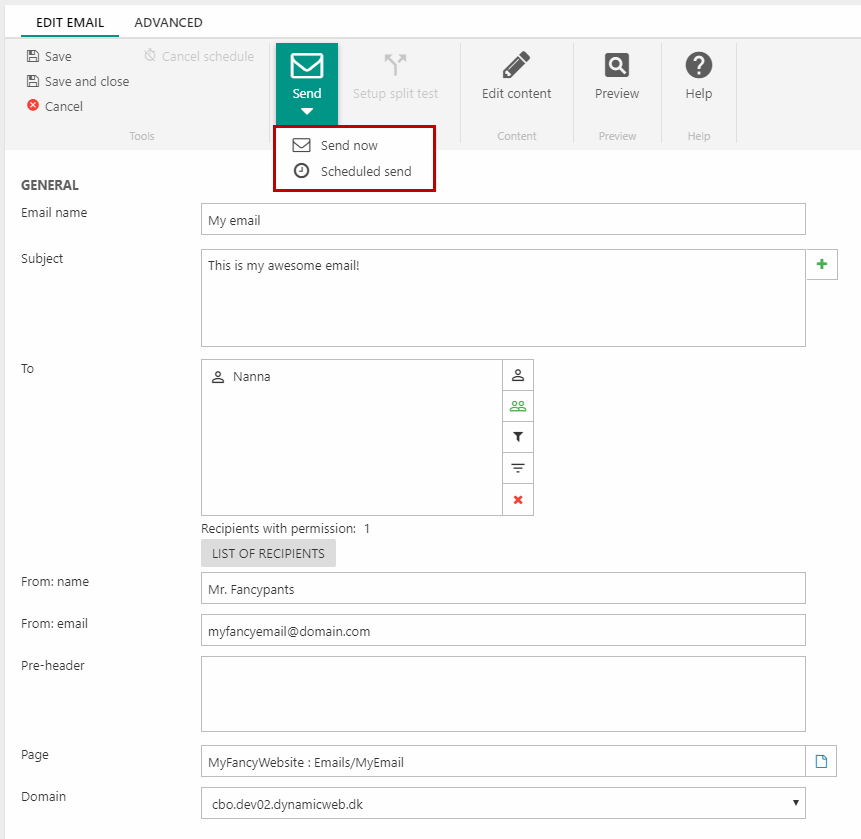Click the red Cancel icon

[33, 106]
